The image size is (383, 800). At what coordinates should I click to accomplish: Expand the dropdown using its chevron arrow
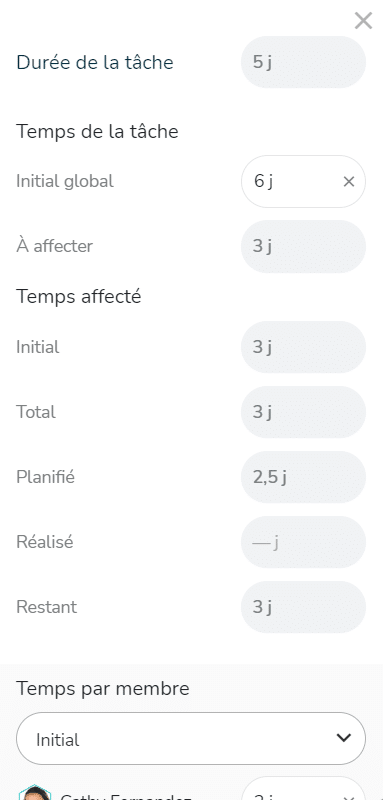[344, 738]
